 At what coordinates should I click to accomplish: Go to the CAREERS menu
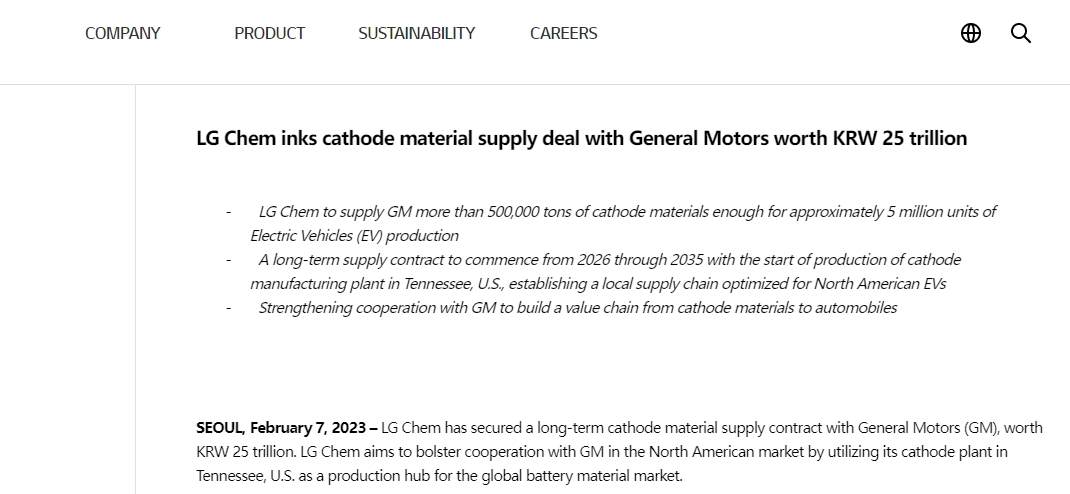pyautogui.click(x=563, y=33)
